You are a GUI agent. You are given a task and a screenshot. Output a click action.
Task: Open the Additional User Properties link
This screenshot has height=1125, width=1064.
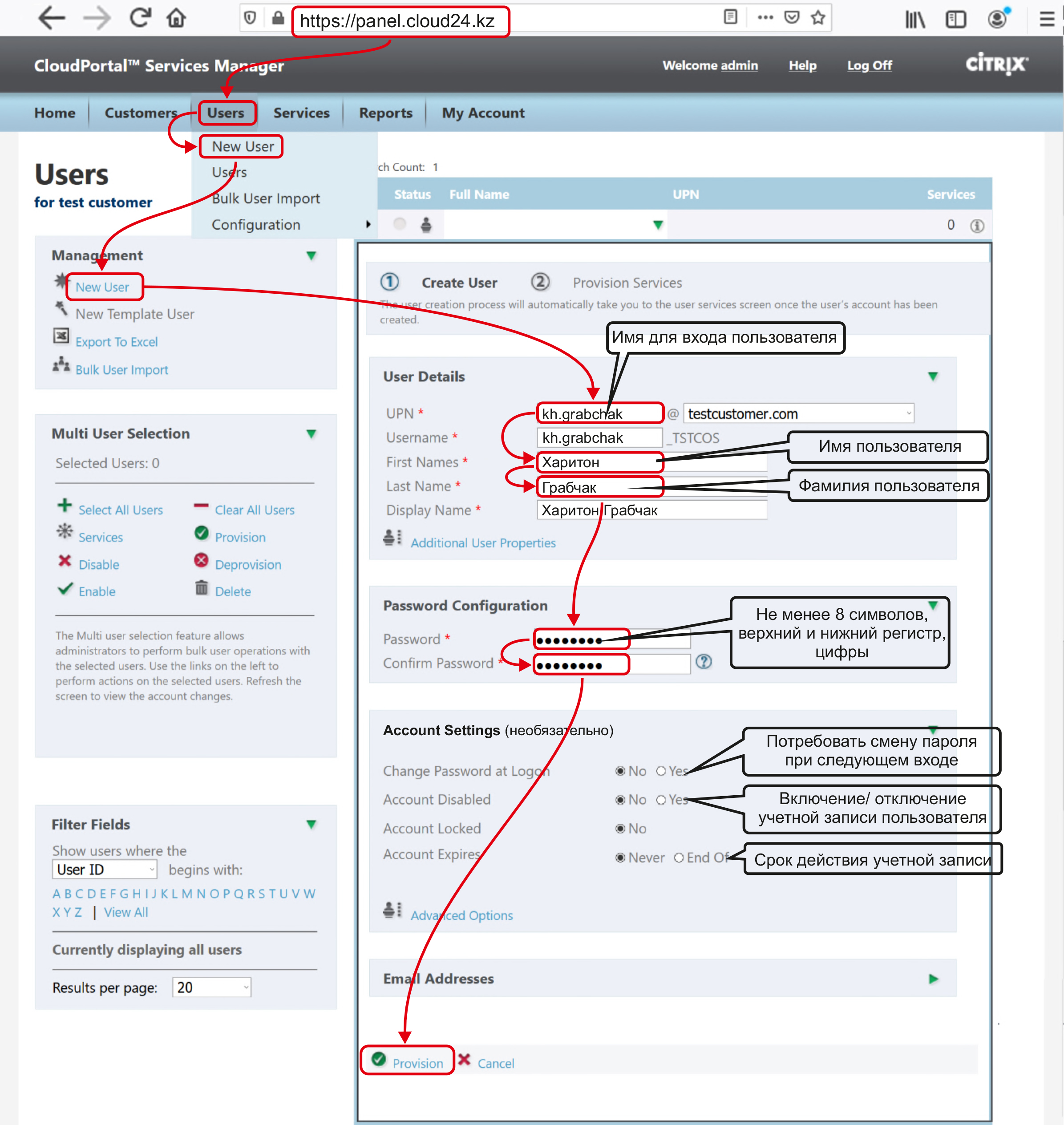483,543
